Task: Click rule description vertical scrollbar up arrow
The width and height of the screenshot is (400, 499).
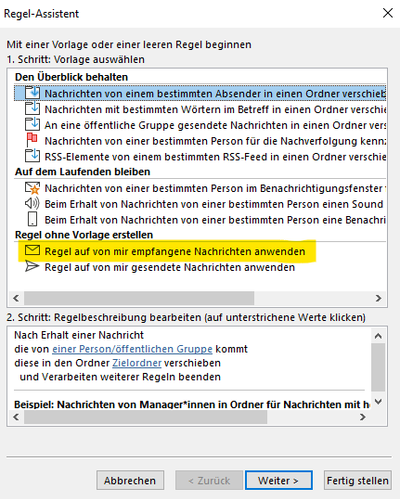Action: click(x=378, y=336)
